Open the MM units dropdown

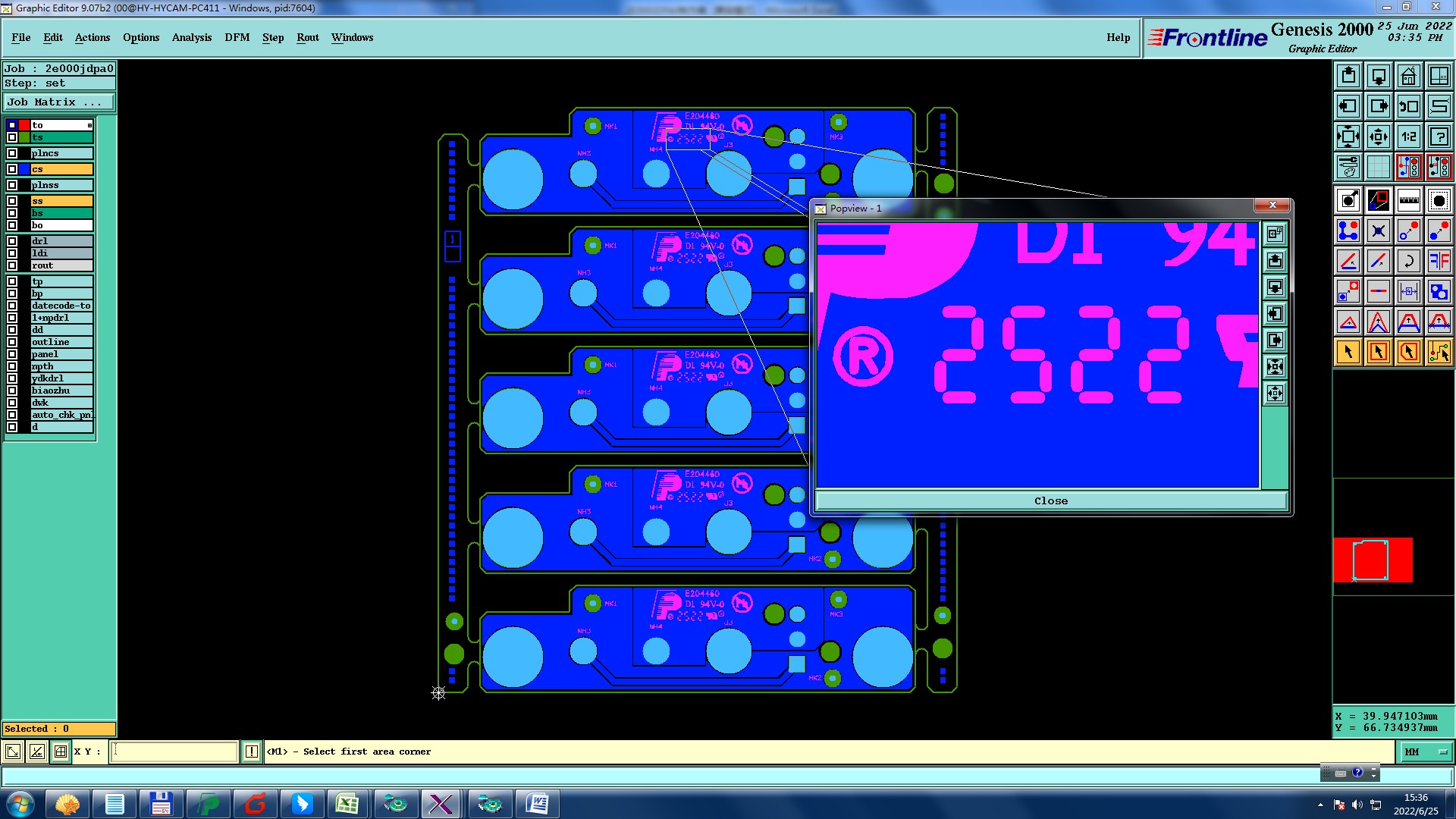(1426, 752)
